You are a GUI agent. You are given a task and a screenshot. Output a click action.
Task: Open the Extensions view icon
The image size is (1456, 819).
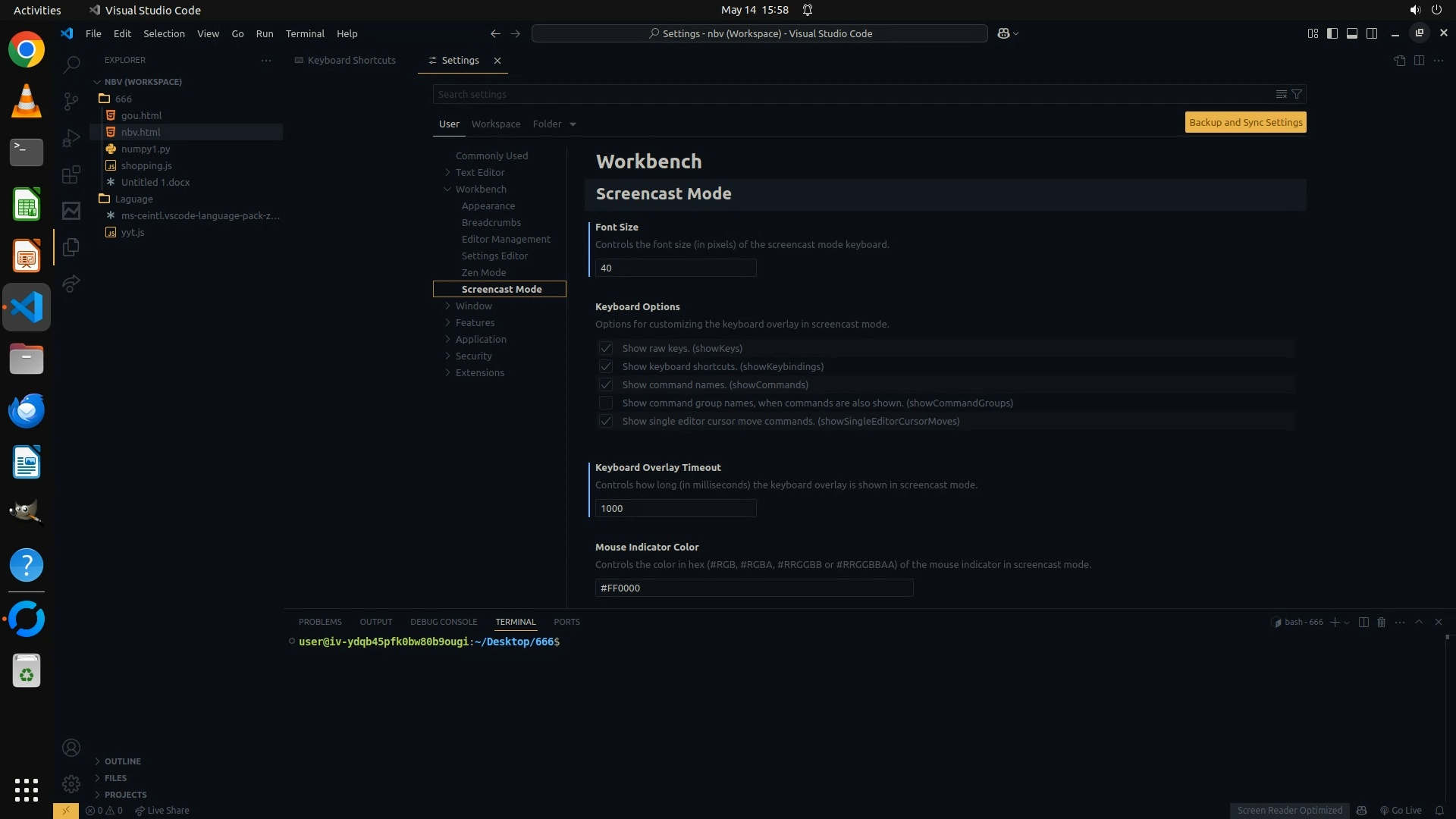(x=71, y=175)
